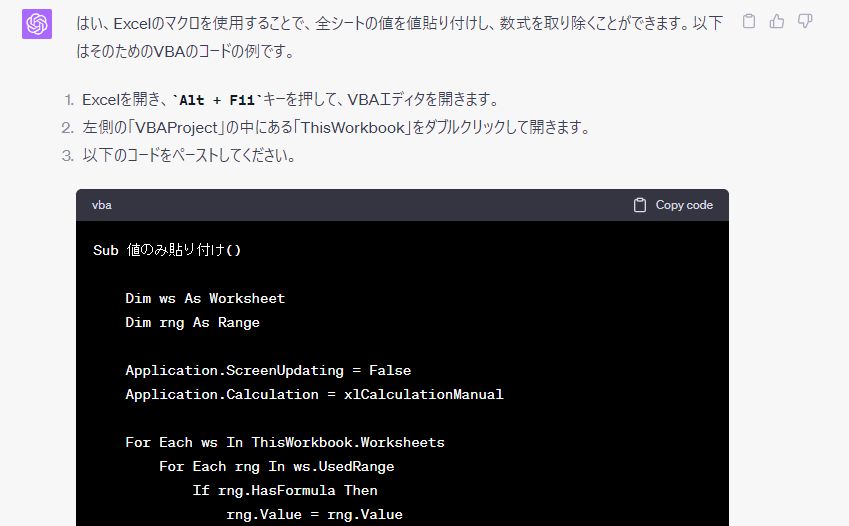Click the For Each rng In ws.UsedRange line
Screen dimensions: 849x526
click(276, 466)
